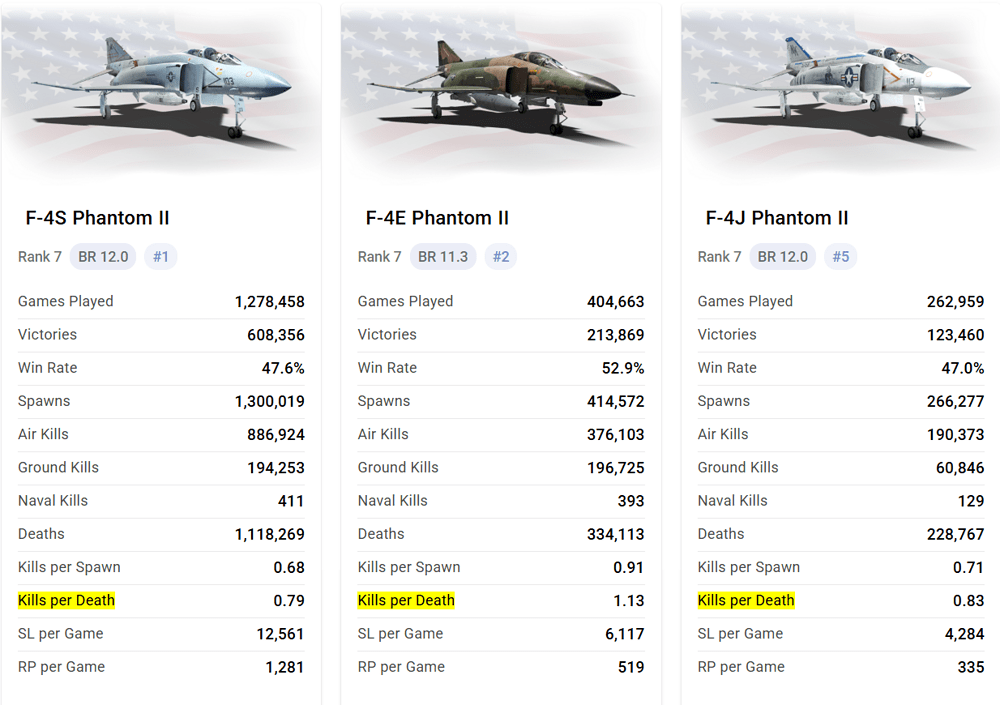This screenshot has height=705, width=1000.
Task: Open the F-4J Phantom II title link
Action: (777, 218)
